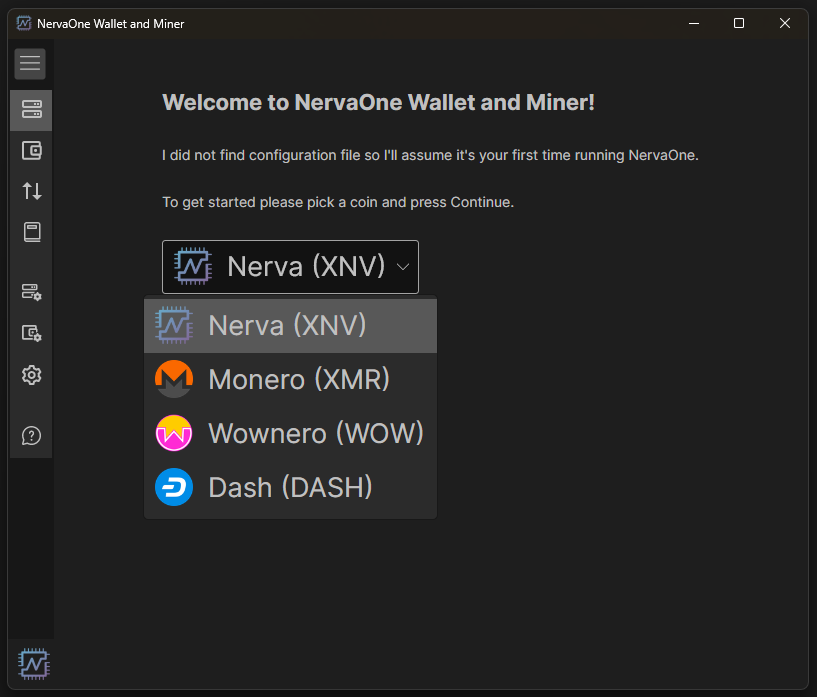Close the NervaOne window

(x=785, y=23)
